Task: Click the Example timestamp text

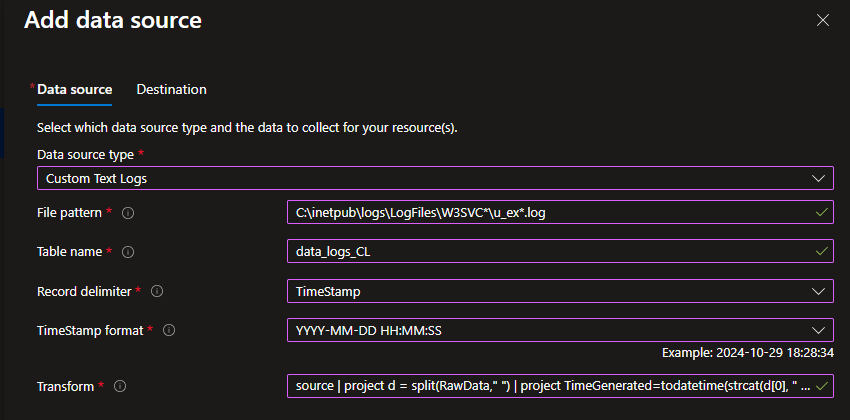Action: [x=748, y=353]
